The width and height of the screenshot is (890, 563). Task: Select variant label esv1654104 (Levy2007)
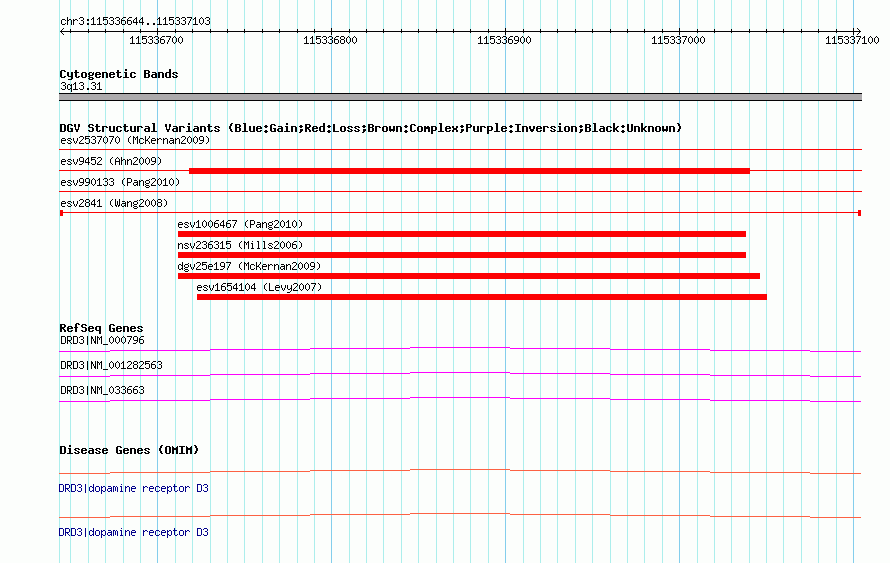point(259,287)
